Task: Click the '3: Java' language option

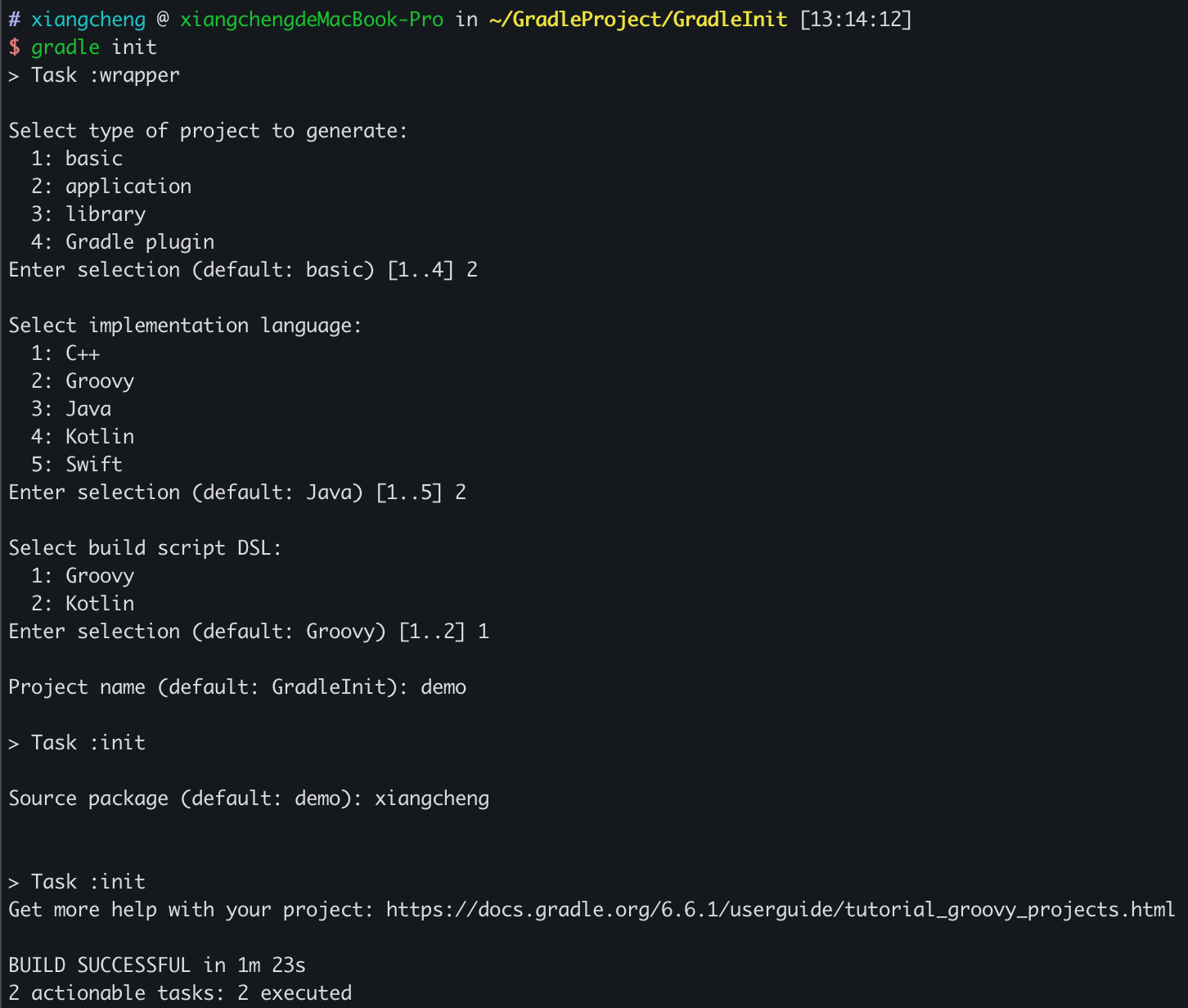Action: (71, 409)
